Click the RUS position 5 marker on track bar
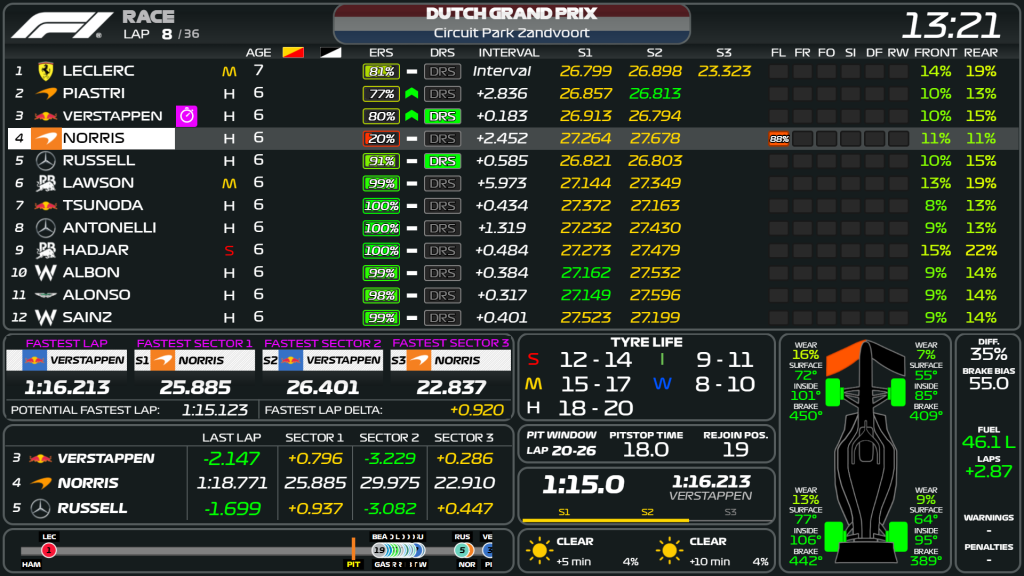Viewport: 1024px width, 576px height. 463,551
